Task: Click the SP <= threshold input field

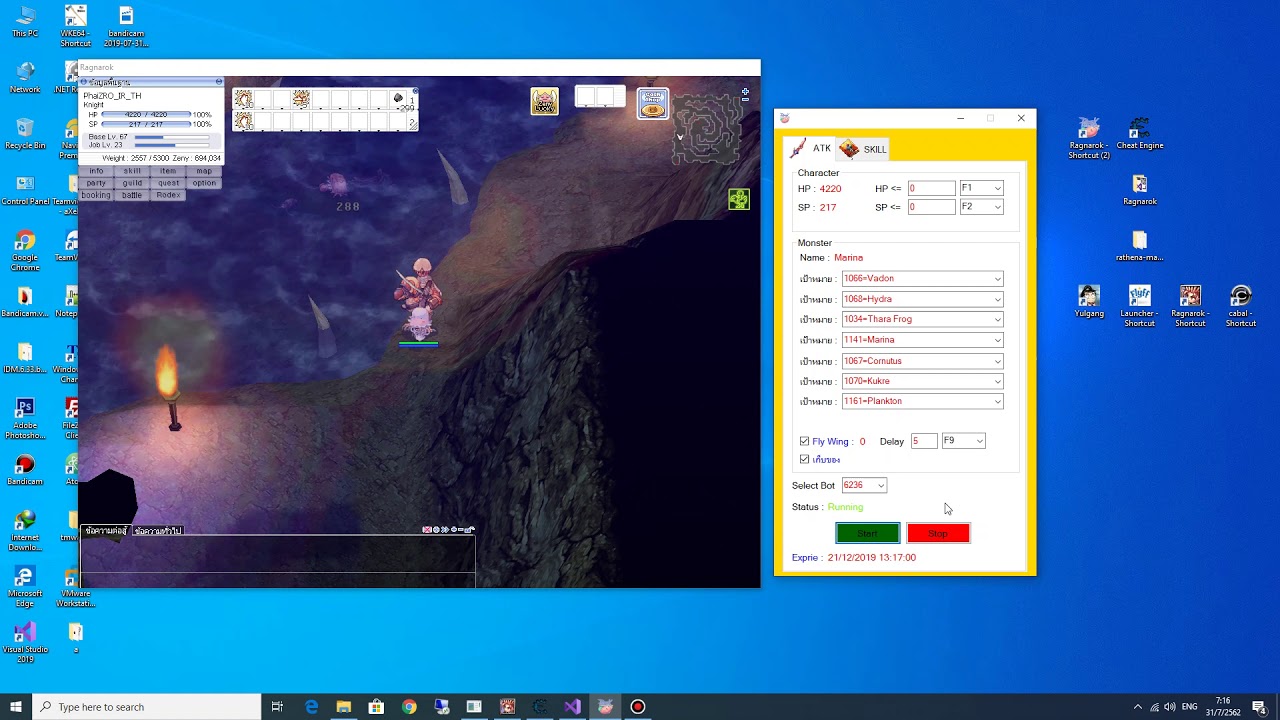Action: point(931,207)
